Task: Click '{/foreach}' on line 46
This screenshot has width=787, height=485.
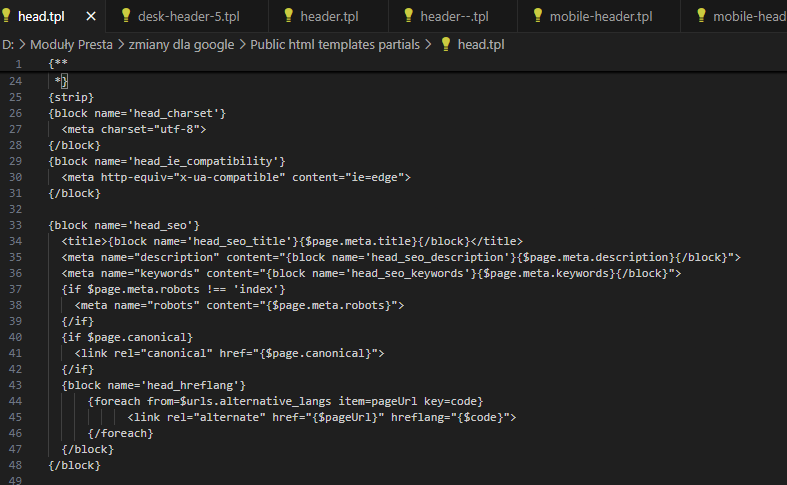Action: click(x=120, y=433)
